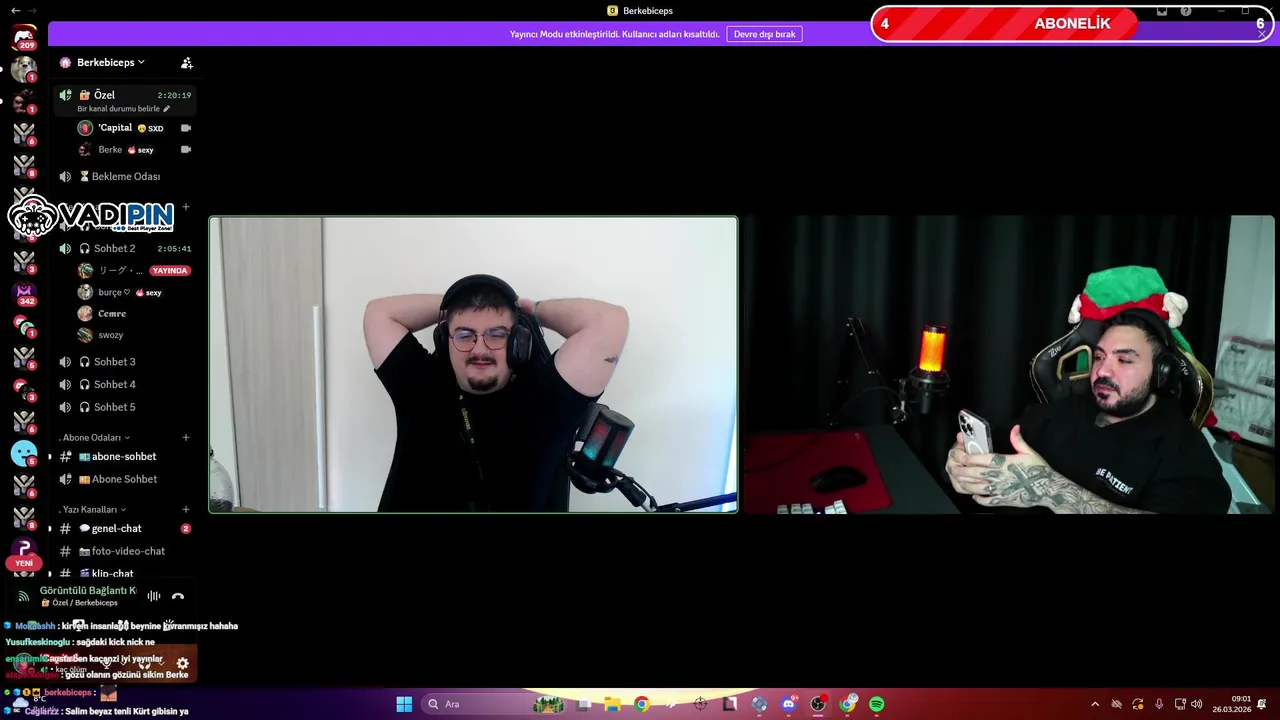Edit channel status with the pencil icon
The height and width of the screenshot is (720, 1280).
point(167,108)
